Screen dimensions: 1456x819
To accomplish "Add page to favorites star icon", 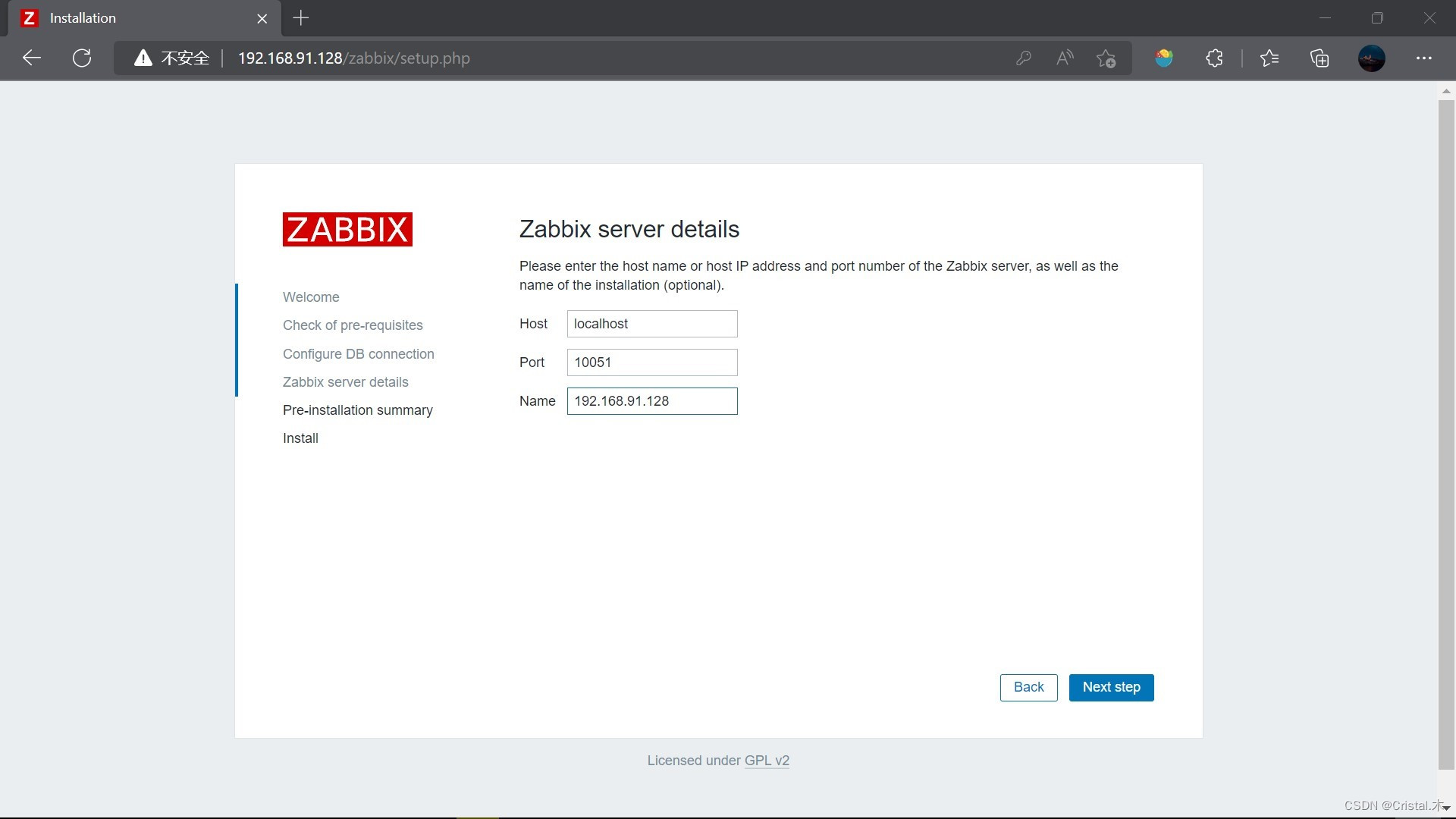I will (1106, 58).
